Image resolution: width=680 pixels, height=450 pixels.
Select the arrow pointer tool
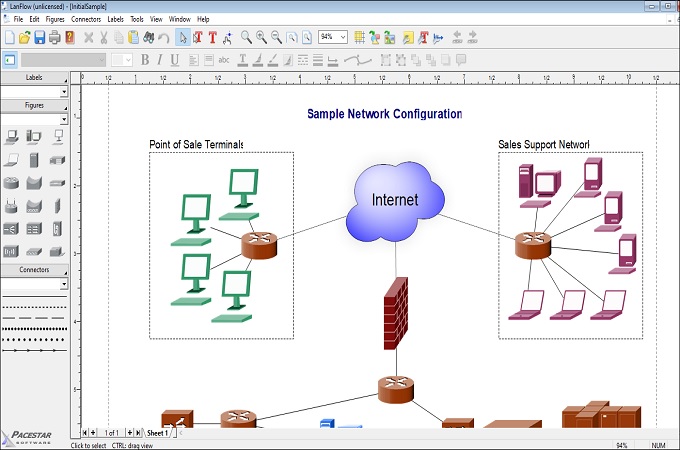[182, 38]
